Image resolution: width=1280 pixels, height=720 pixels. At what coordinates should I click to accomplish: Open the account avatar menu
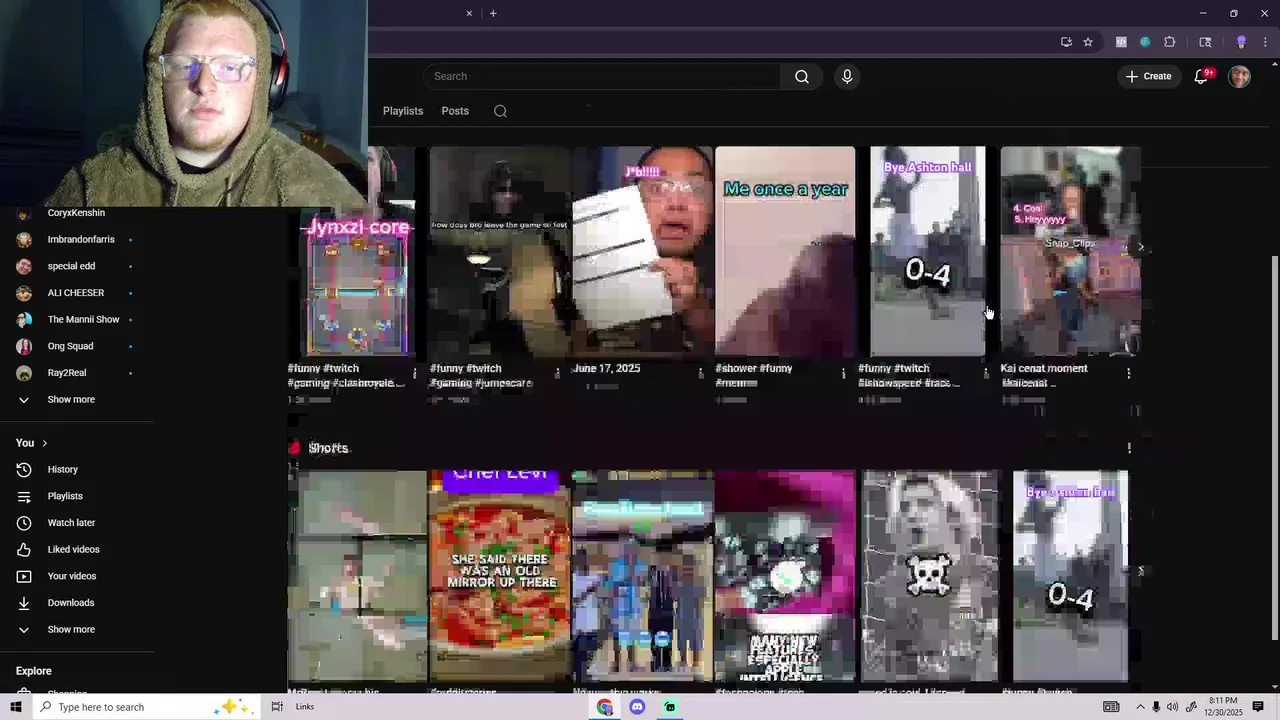click(x=1239, y=76)
